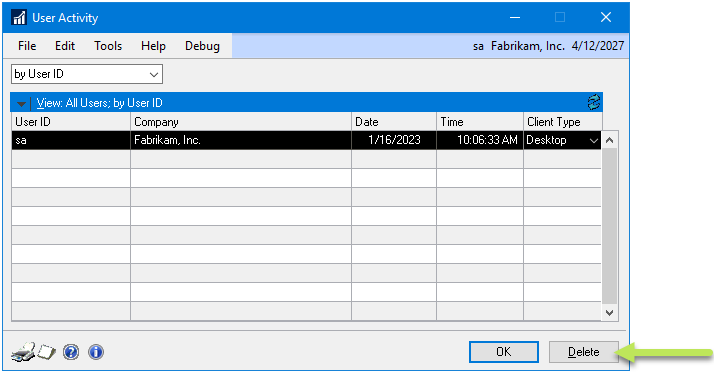Open the File menu
Image resolution: width=714 pixels, height=374 pixels.
coord(27,46)
